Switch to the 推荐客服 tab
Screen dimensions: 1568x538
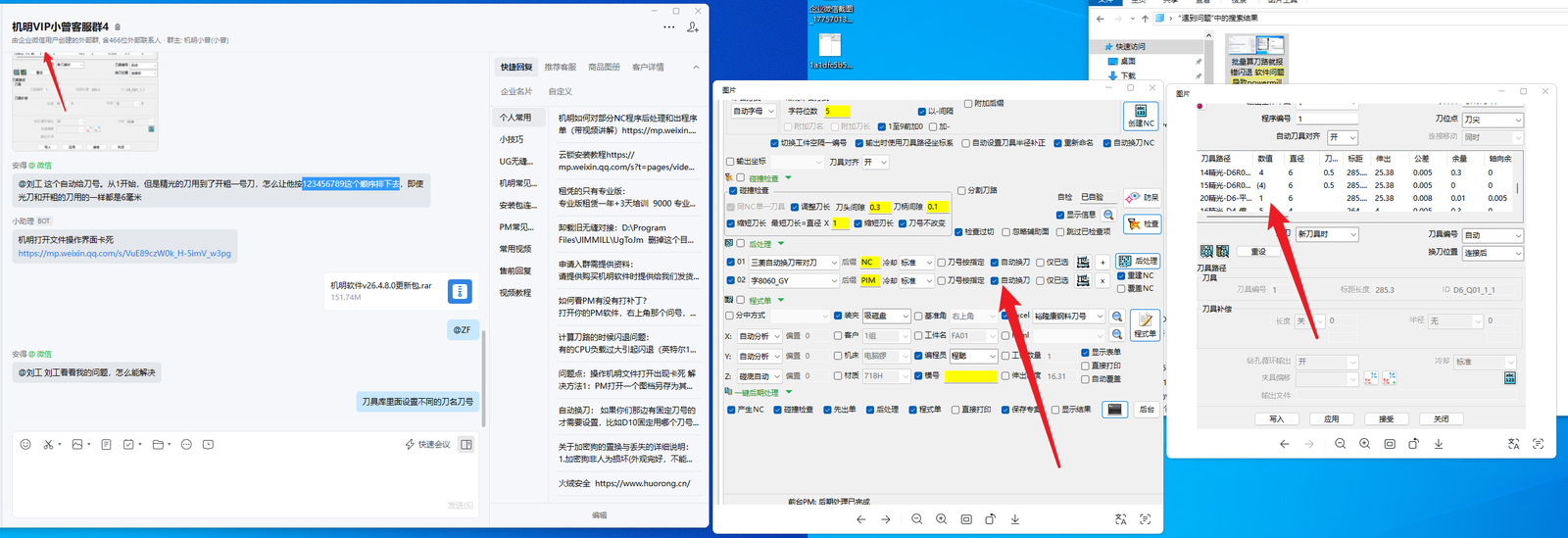tap(561, 67)
